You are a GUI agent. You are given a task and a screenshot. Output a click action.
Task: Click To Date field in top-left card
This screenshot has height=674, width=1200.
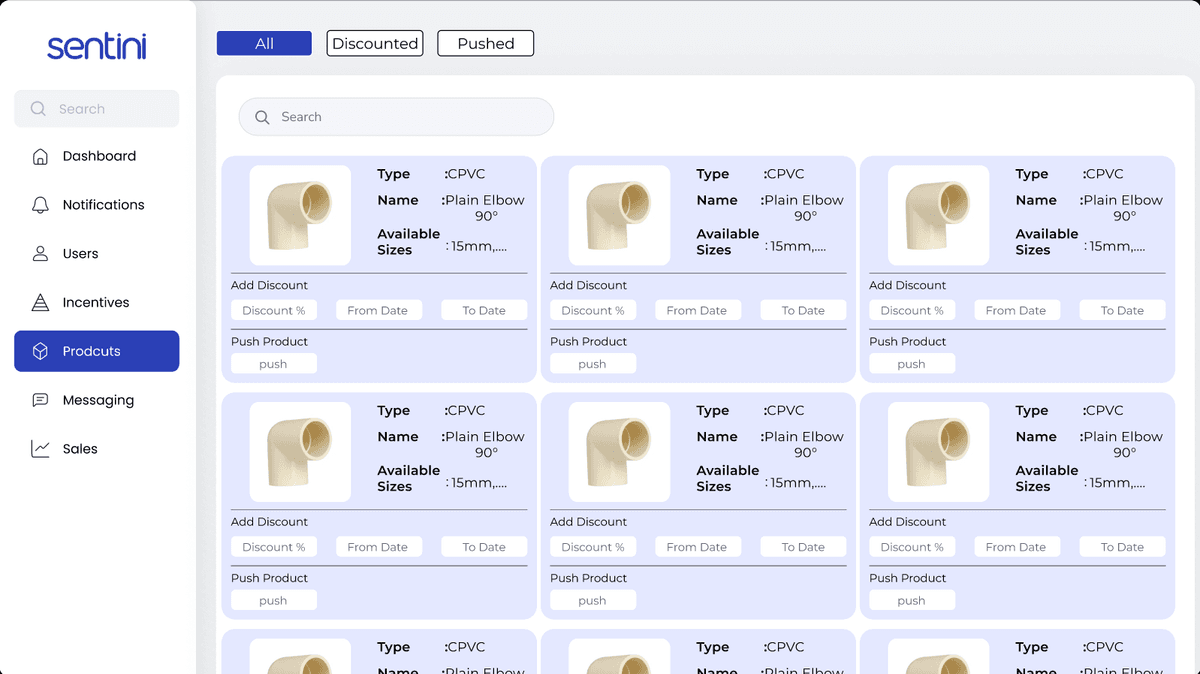(484, 310)
